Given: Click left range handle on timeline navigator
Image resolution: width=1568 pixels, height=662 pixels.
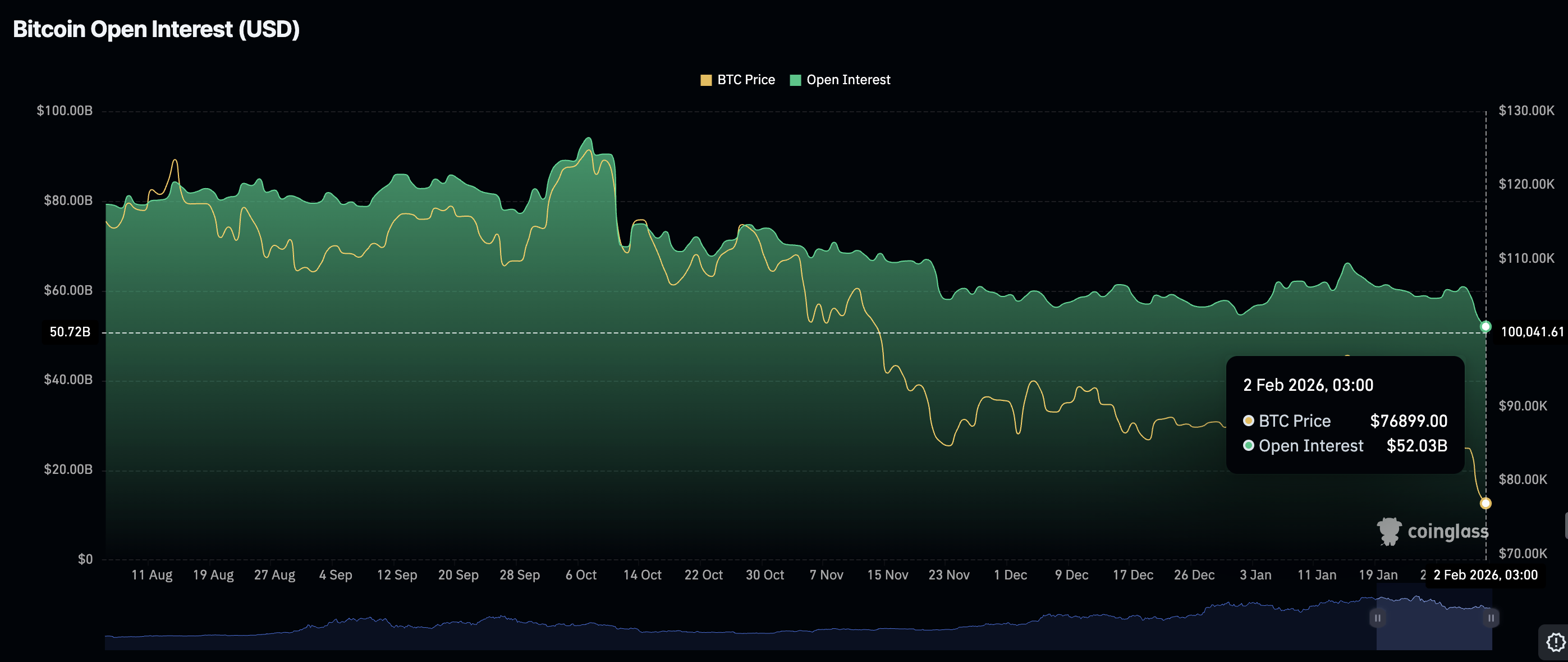Looking at the screenshot, I should 1378,618.
